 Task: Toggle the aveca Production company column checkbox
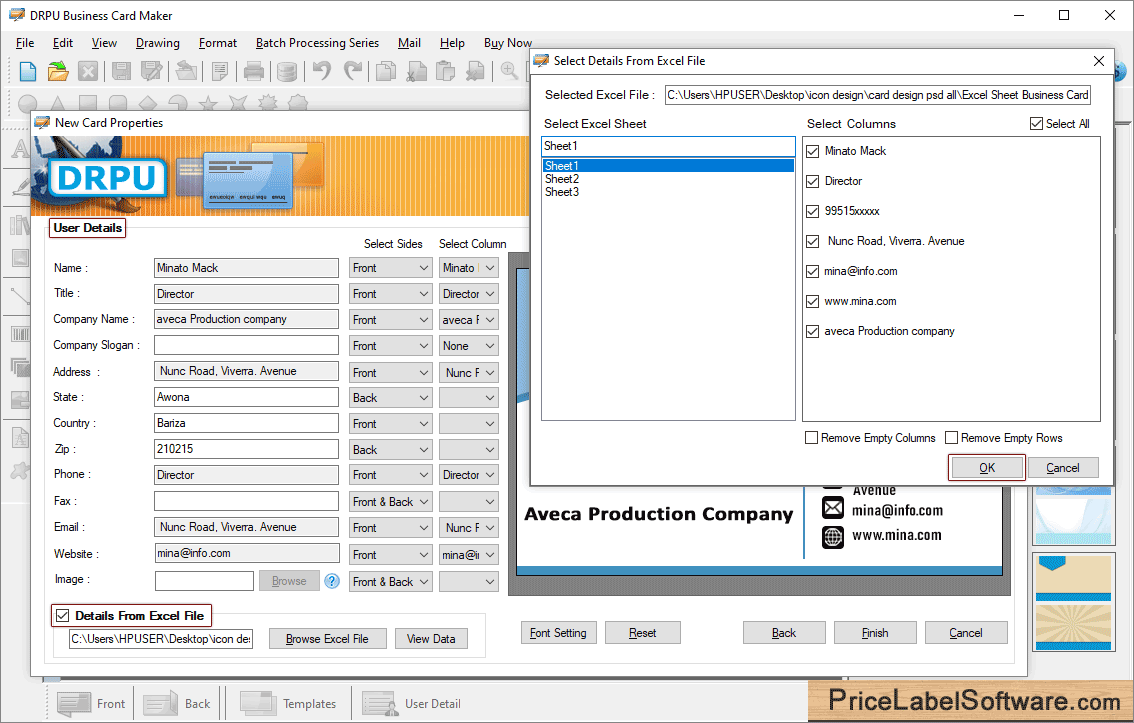click(812, 331)
